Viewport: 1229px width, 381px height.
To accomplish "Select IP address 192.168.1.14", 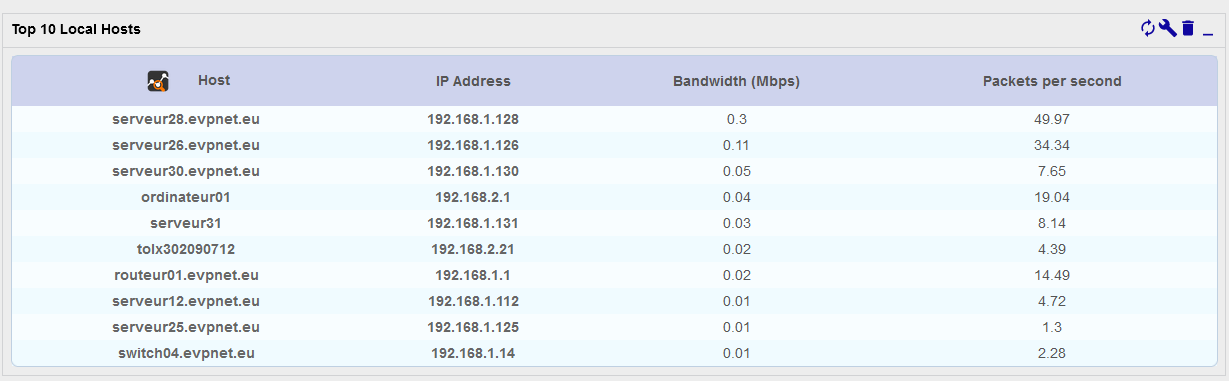I will pyautogui.click(x=473, y=353).
